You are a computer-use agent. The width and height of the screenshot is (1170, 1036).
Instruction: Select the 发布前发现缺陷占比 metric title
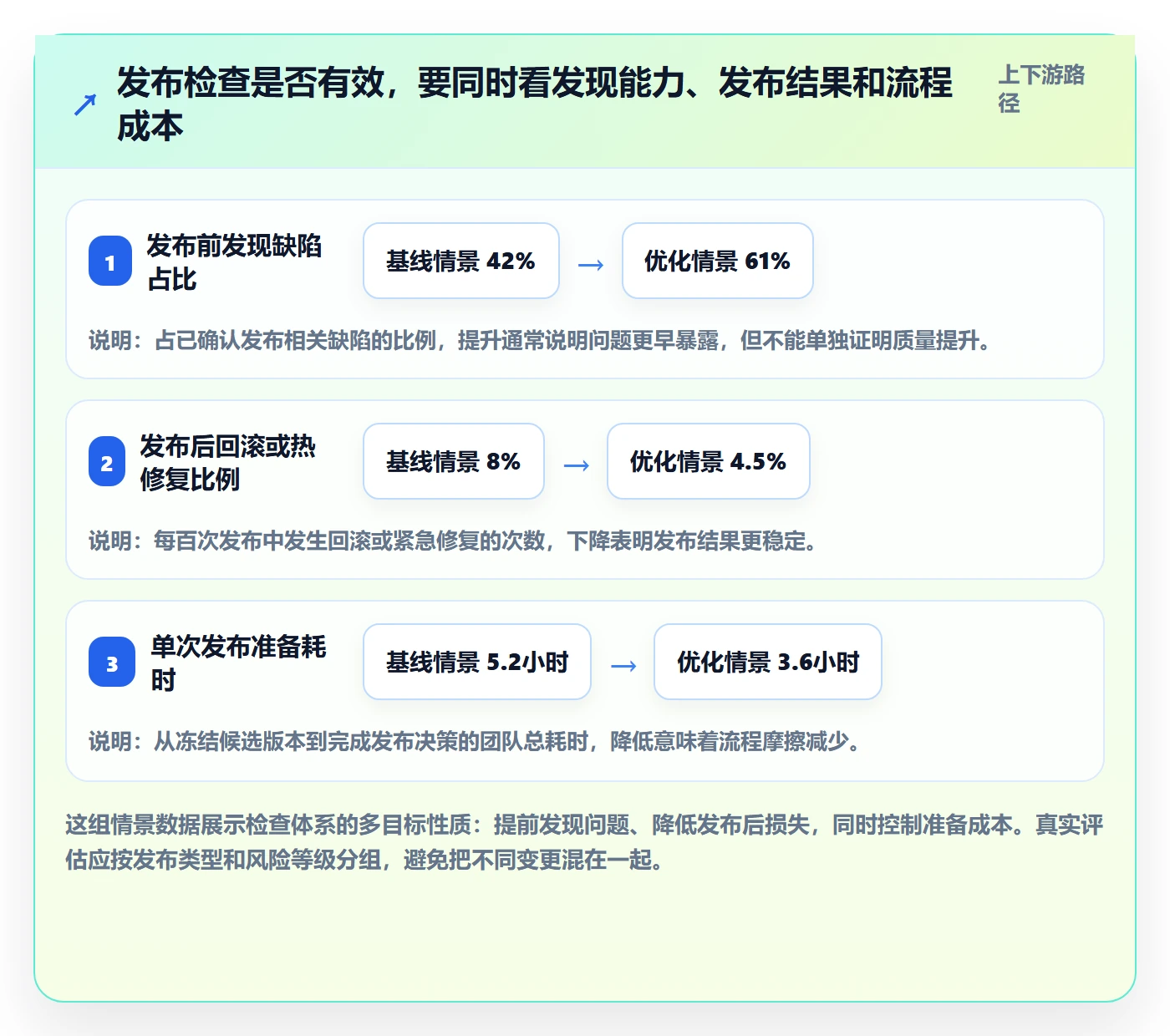pos(234,262)
